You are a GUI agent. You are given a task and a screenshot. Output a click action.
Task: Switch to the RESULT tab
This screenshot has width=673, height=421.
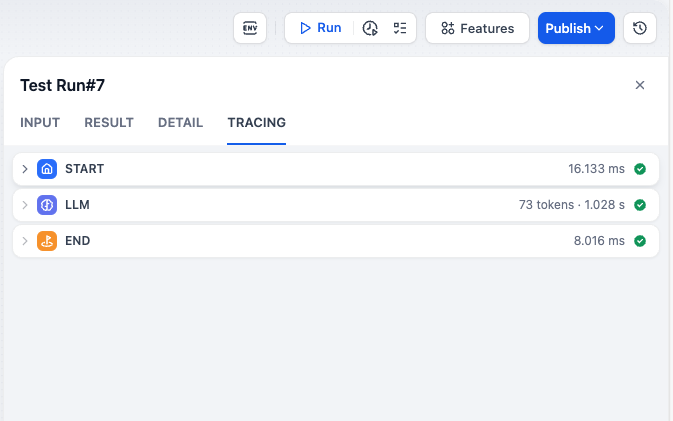coord(109,123)
